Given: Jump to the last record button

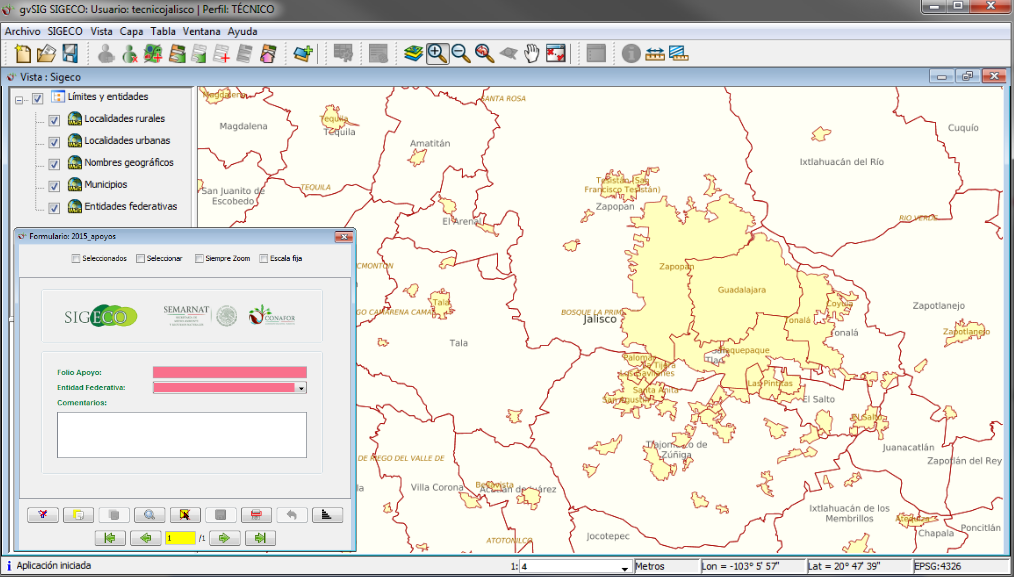Looking at the screenshot, I should (x=260, y=538).
